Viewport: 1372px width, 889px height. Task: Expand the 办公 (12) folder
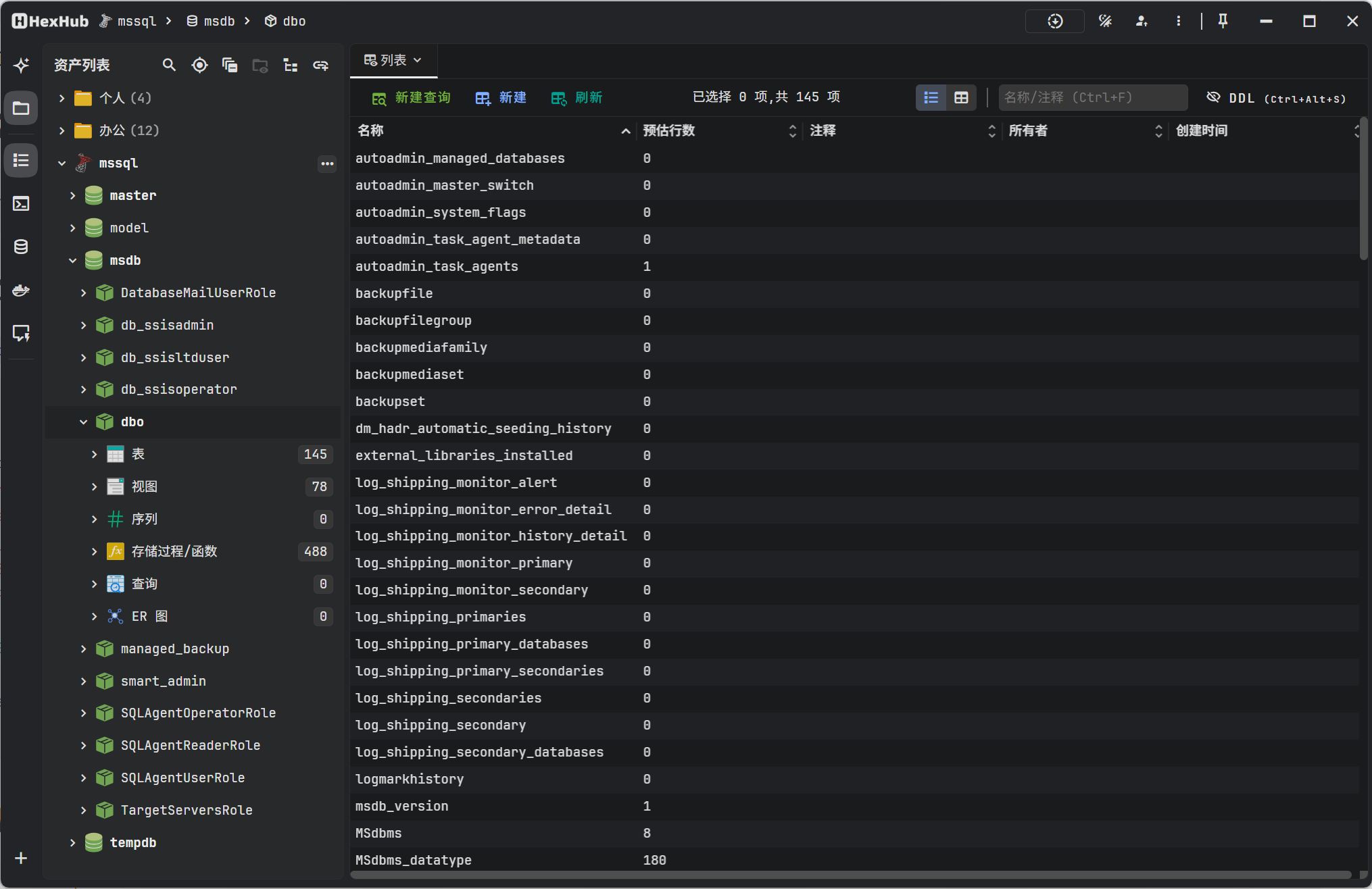point(62,130)
